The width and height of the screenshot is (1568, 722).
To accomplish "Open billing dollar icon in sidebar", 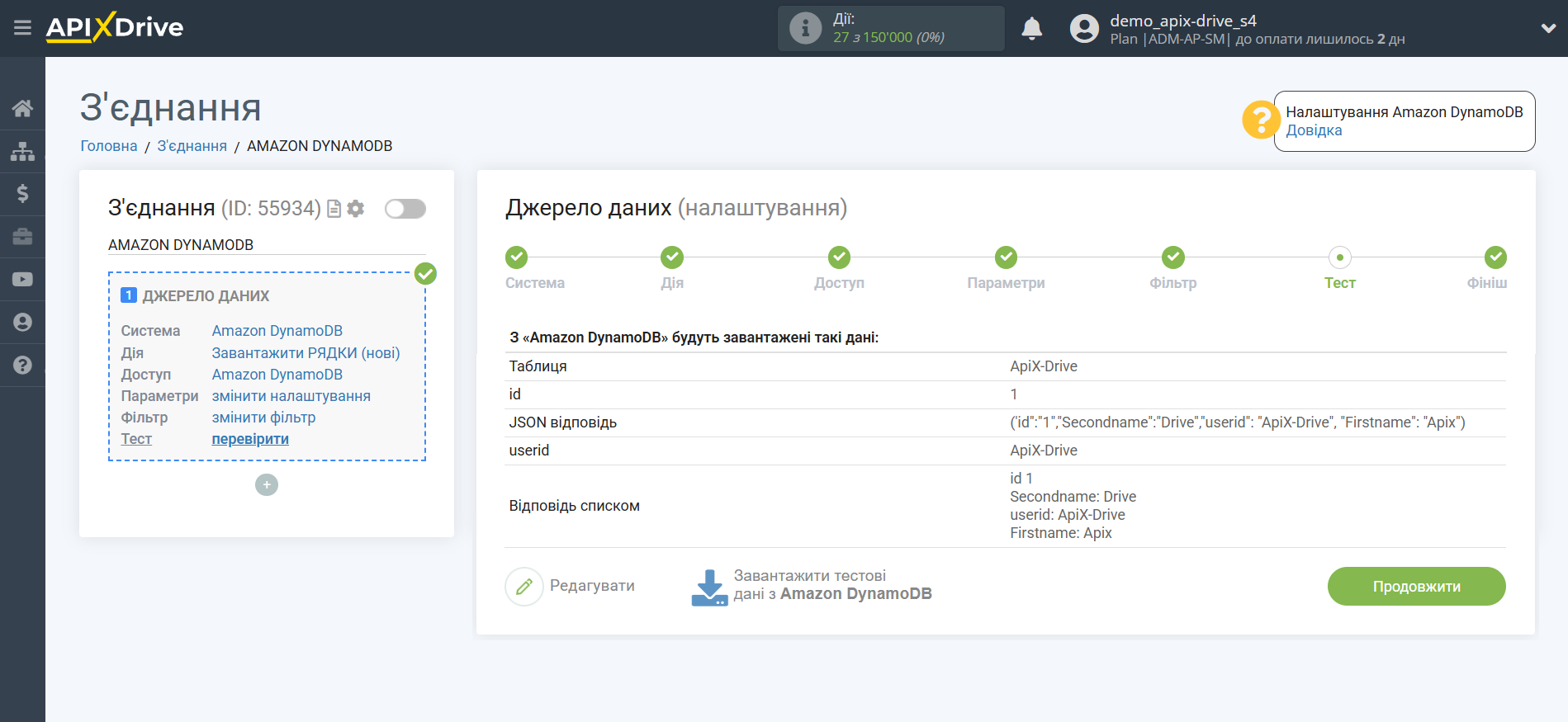I will point(22,194).
